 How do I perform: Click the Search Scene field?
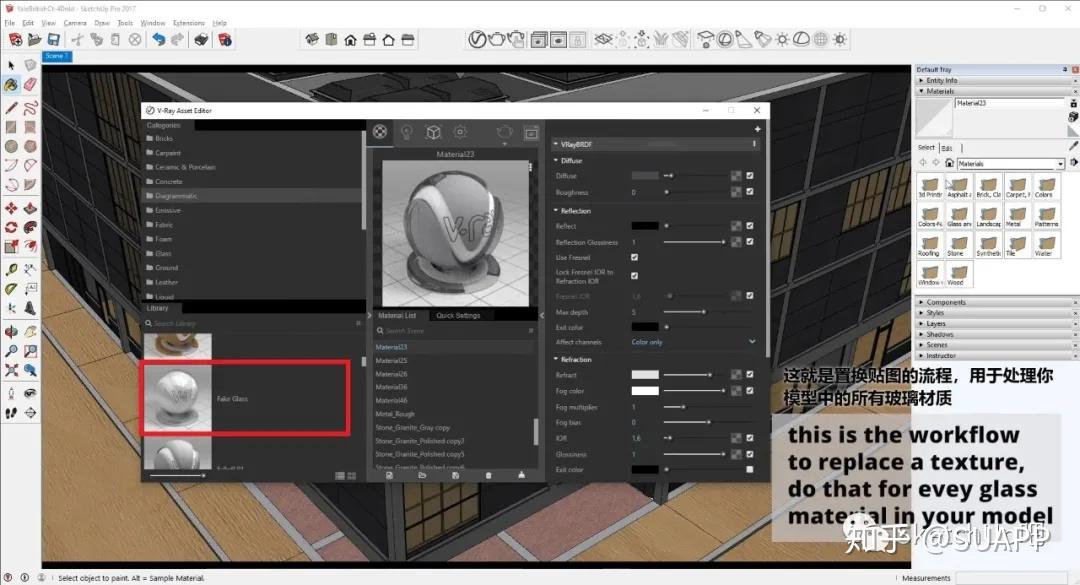pos(455,331)
